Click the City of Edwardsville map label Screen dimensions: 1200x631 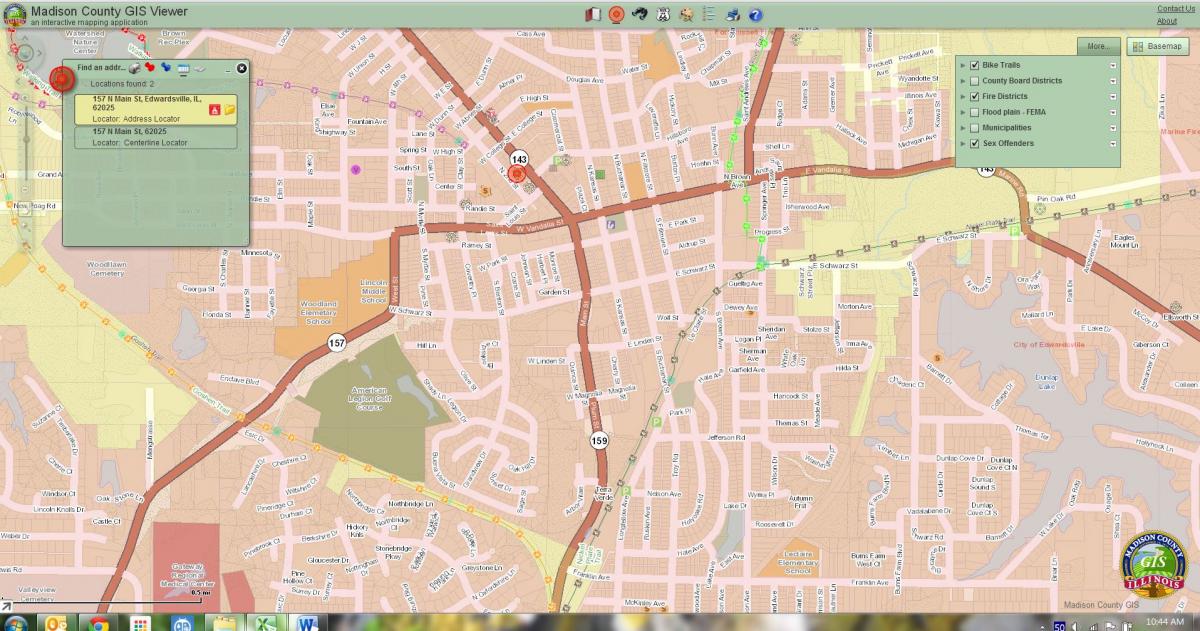click(x=1049, y=344)
